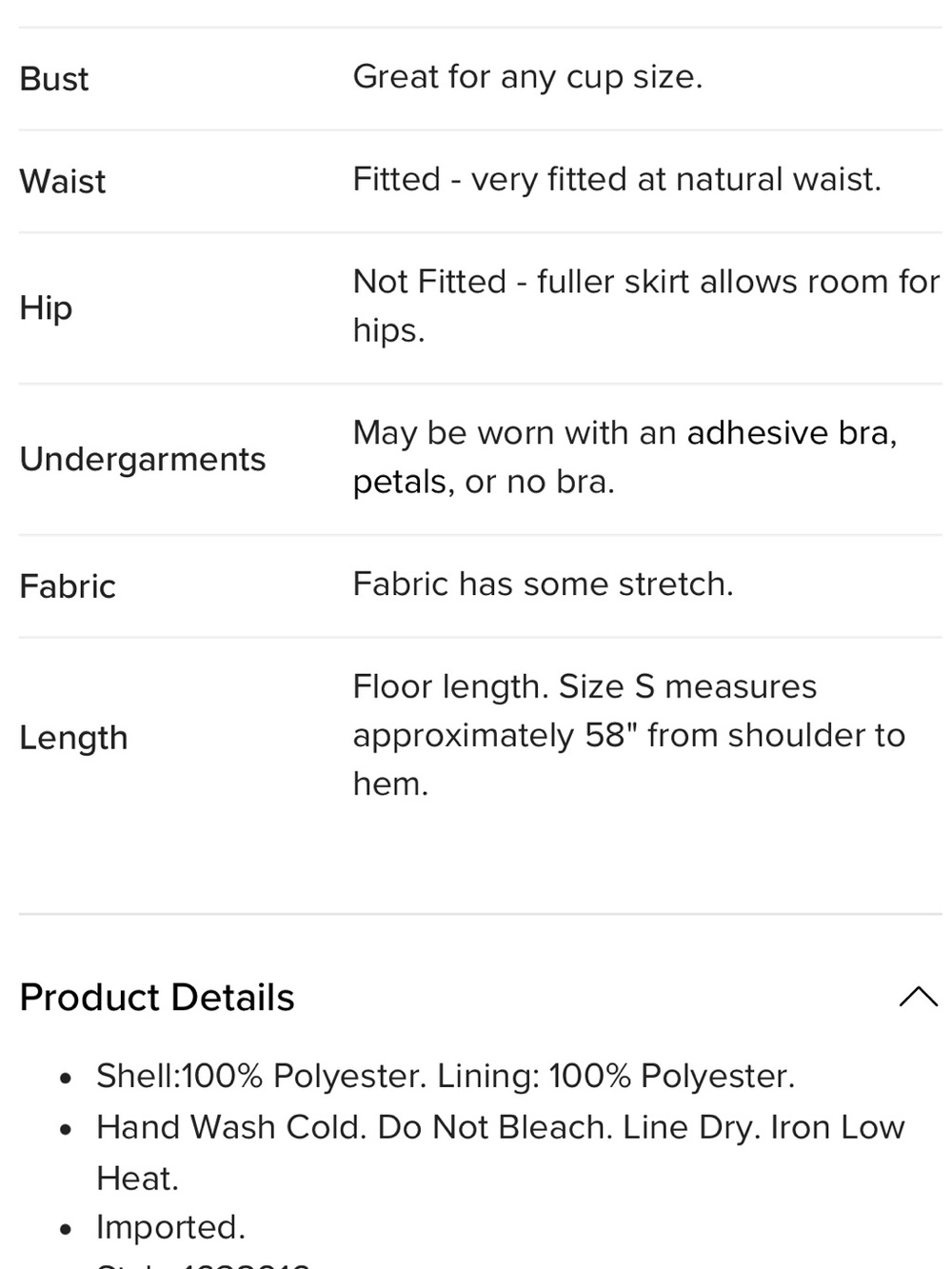Select the Bust row label
Screen dimensions: 952x1269
54,78
